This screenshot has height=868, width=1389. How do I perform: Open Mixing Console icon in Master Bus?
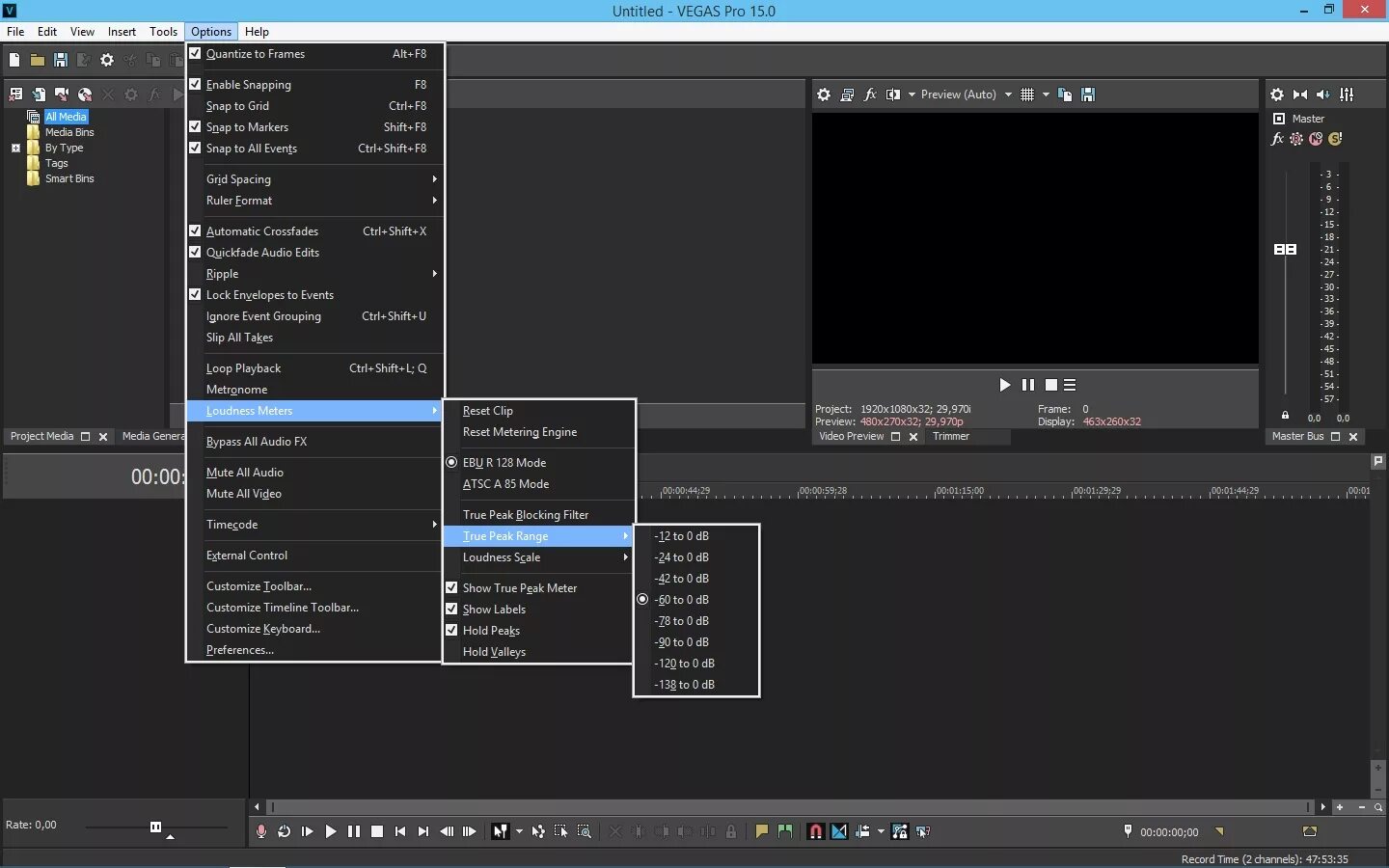[x=1347, y=95]
